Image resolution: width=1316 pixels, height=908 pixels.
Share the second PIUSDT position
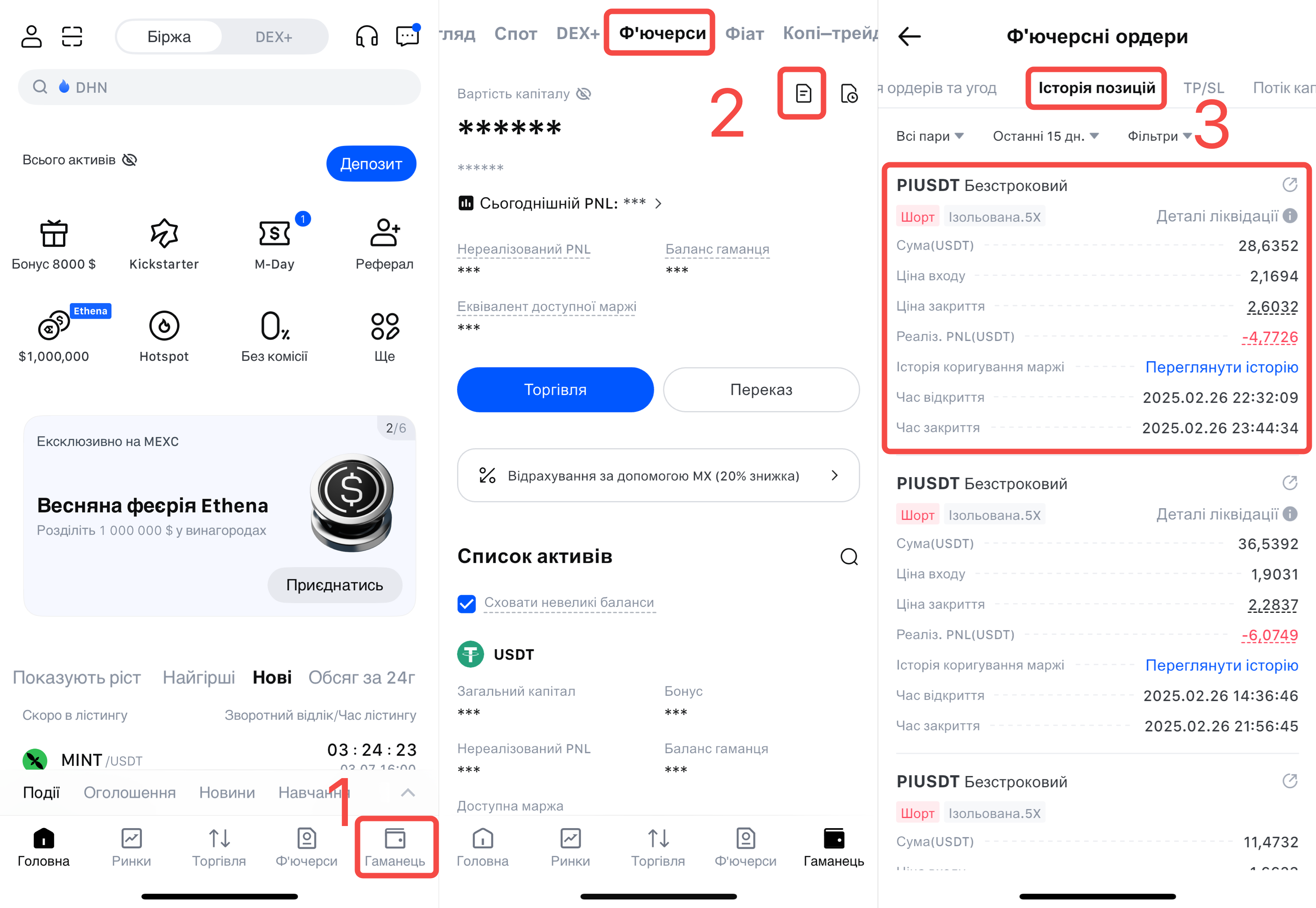[x=1289, y=483]
